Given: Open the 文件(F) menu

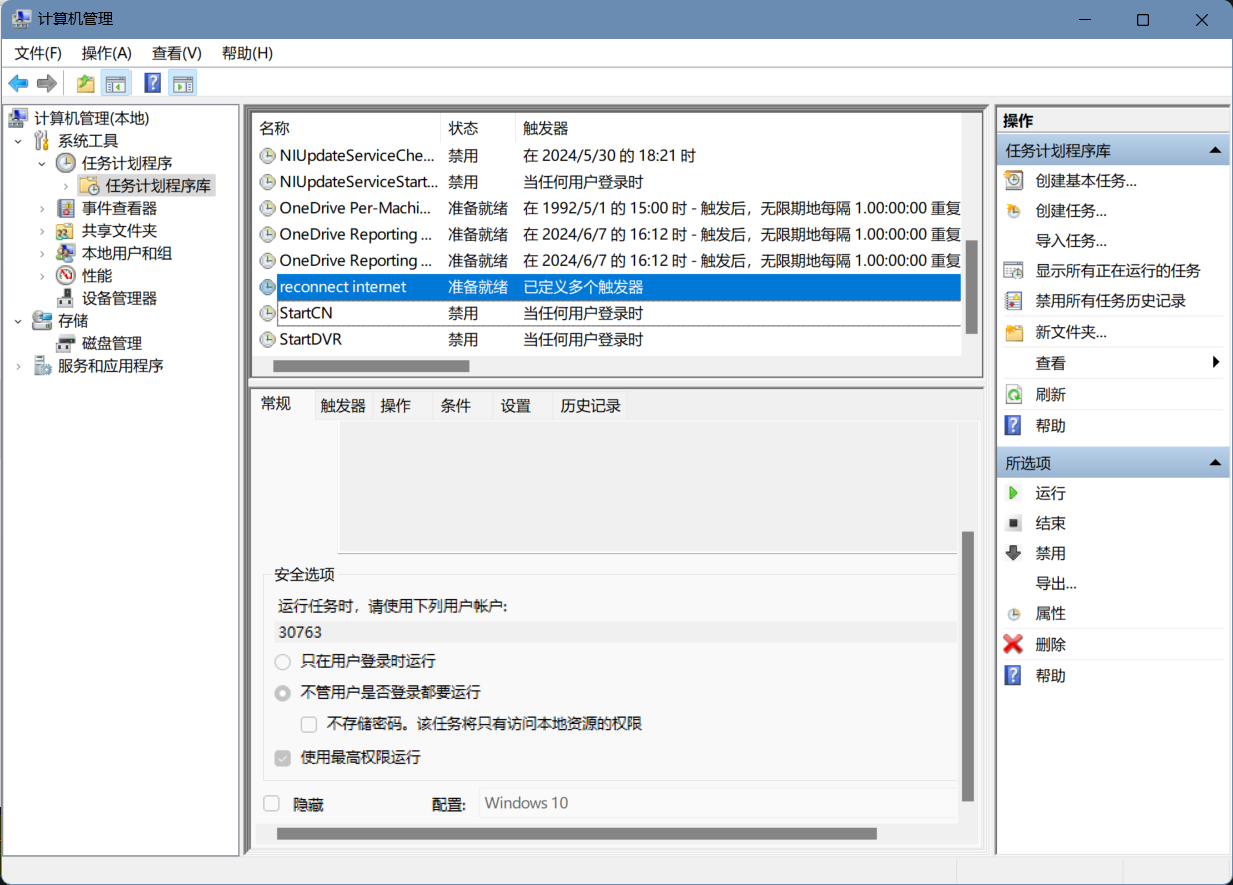Looking at the screenshot, I should 38,53.
